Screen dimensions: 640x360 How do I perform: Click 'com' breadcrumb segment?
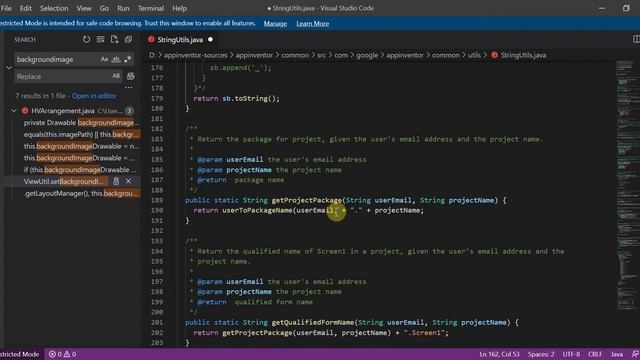pyautogui.click(x=341, y=55)
